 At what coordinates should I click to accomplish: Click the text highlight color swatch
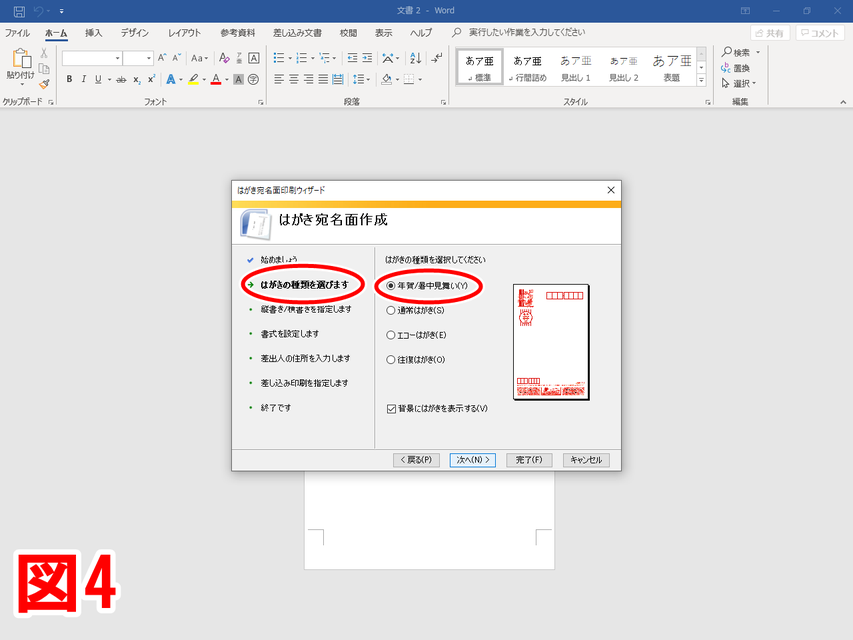193,79
